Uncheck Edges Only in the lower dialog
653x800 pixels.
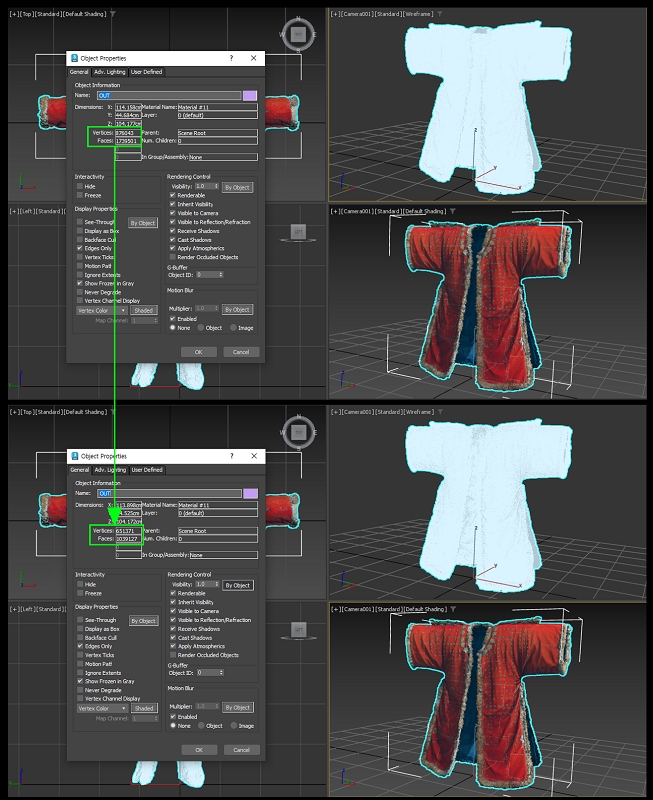[80, 646]
